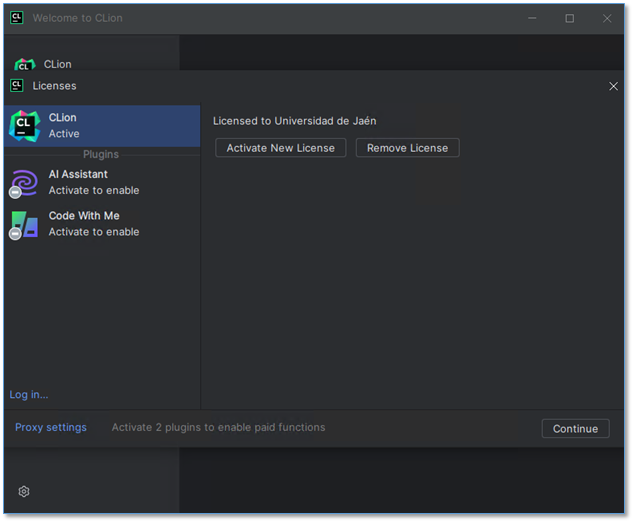
Task: Click Code With Me disabled badge icon
Action: pyautogui.click(x=15, y=234)
